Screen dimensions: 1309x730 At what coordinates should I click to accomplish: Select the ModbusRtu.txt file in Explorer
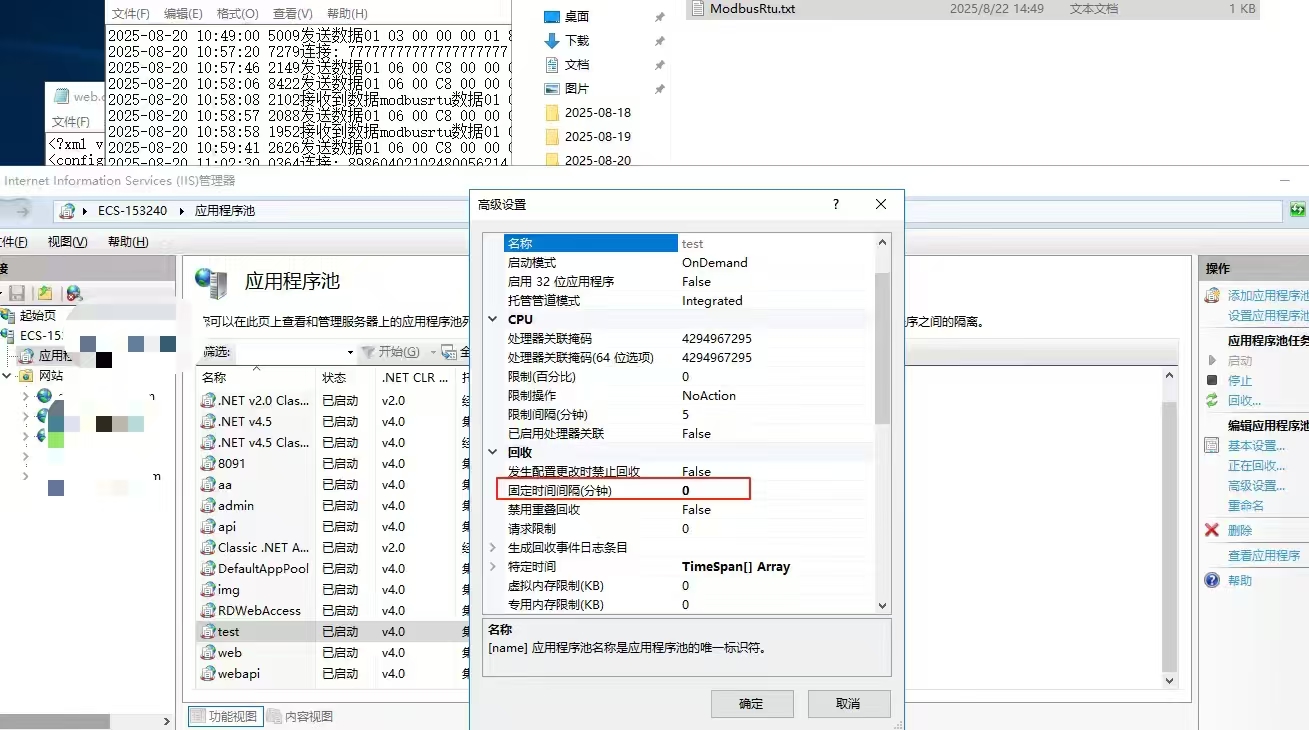(972, 9)
